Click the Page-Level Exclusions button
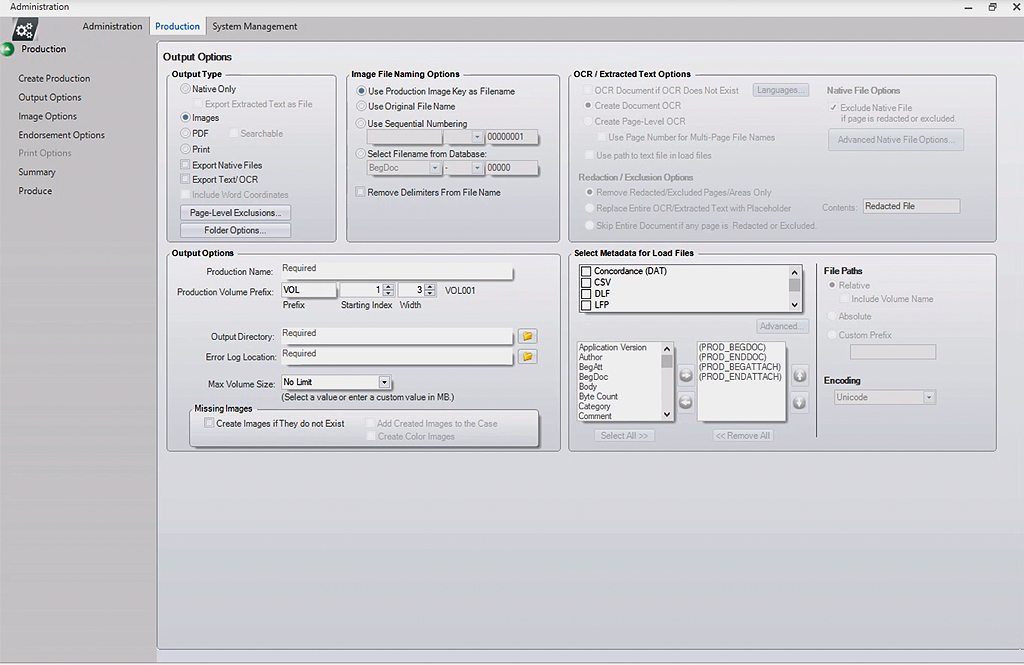Viewport: 1024px width, 665px height. click(x=235, y=212)
